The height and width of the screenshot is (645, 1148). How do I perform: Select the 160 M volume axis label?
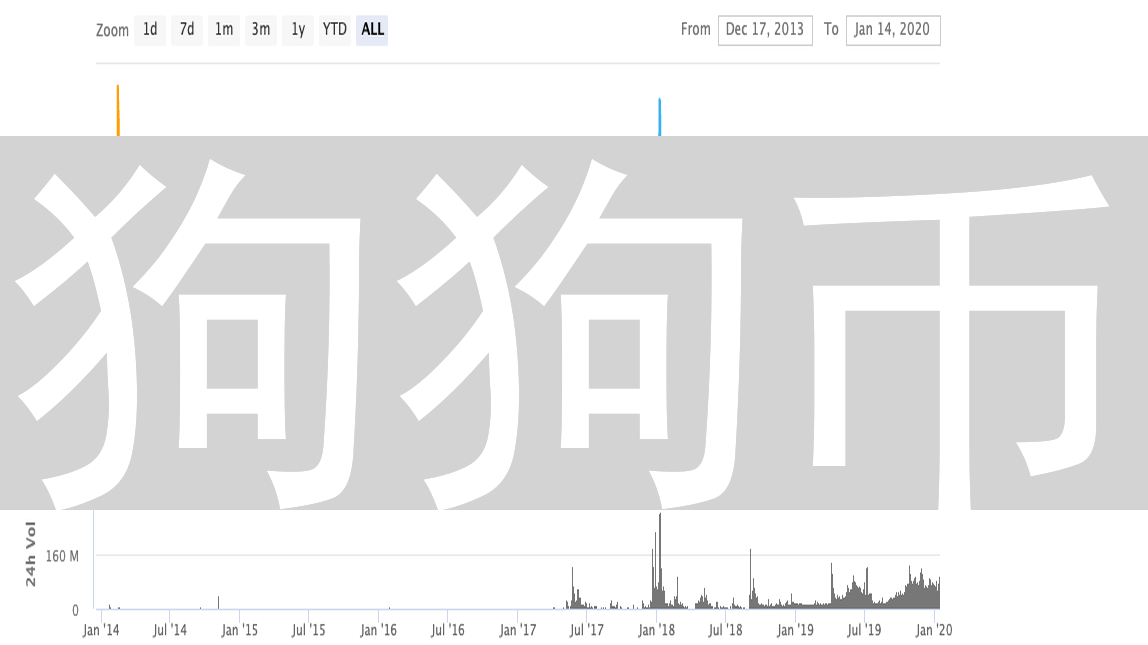pos(62,556)
